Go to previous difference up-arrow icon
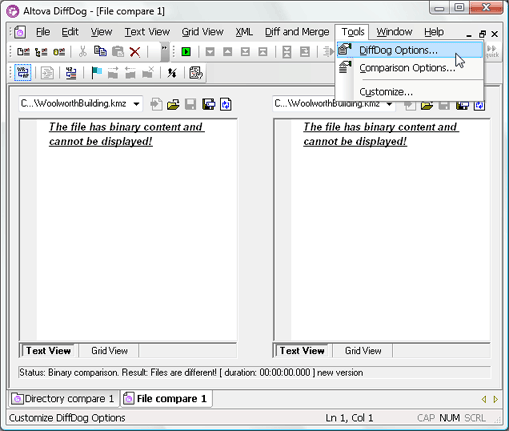This screenshot has width=509, height=431. (x=228, y=52)
